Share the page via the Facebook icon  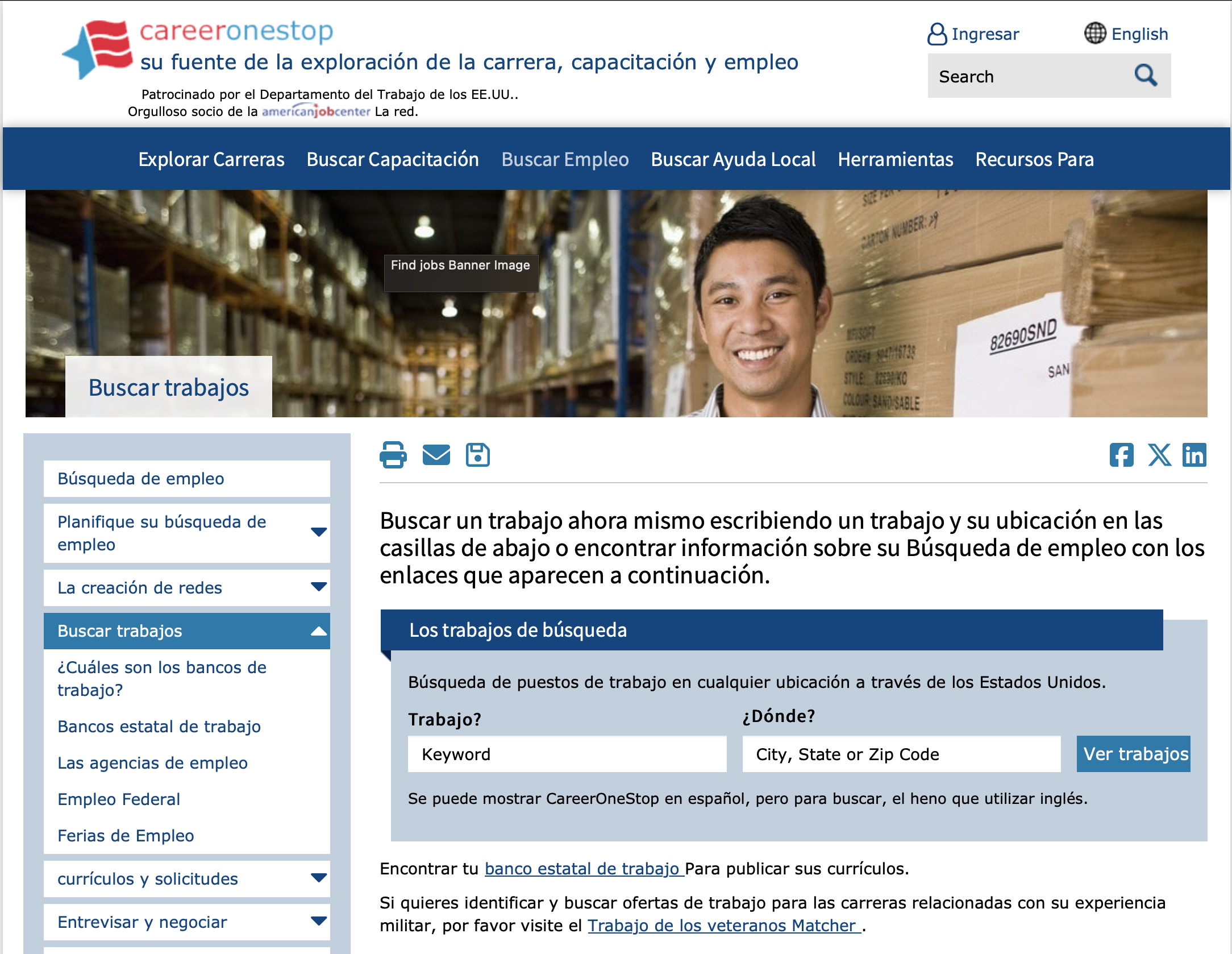[x=1122, y=455]
